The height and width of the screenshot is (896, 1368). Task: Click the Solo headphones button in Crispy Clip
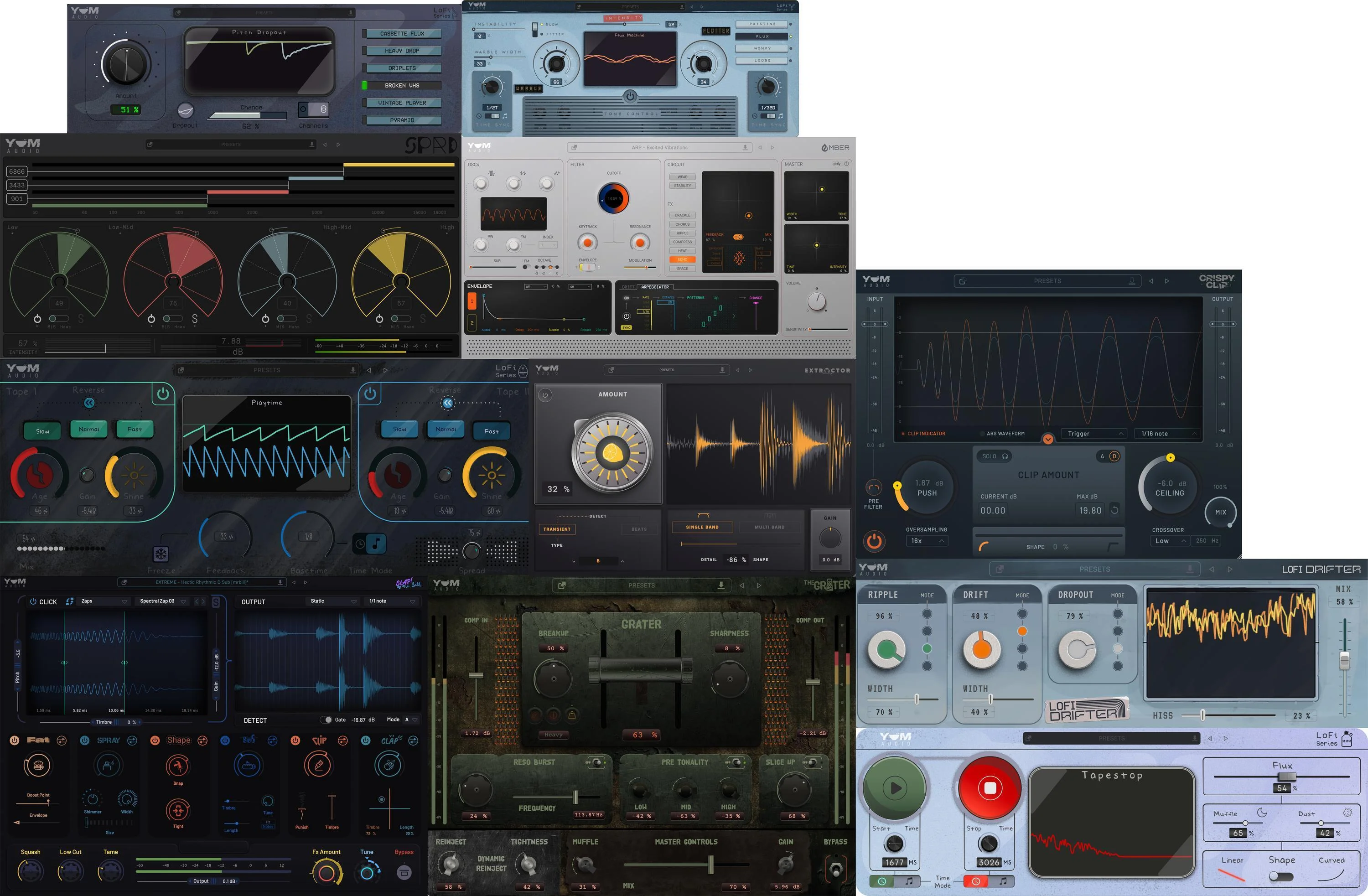point(995,456)
